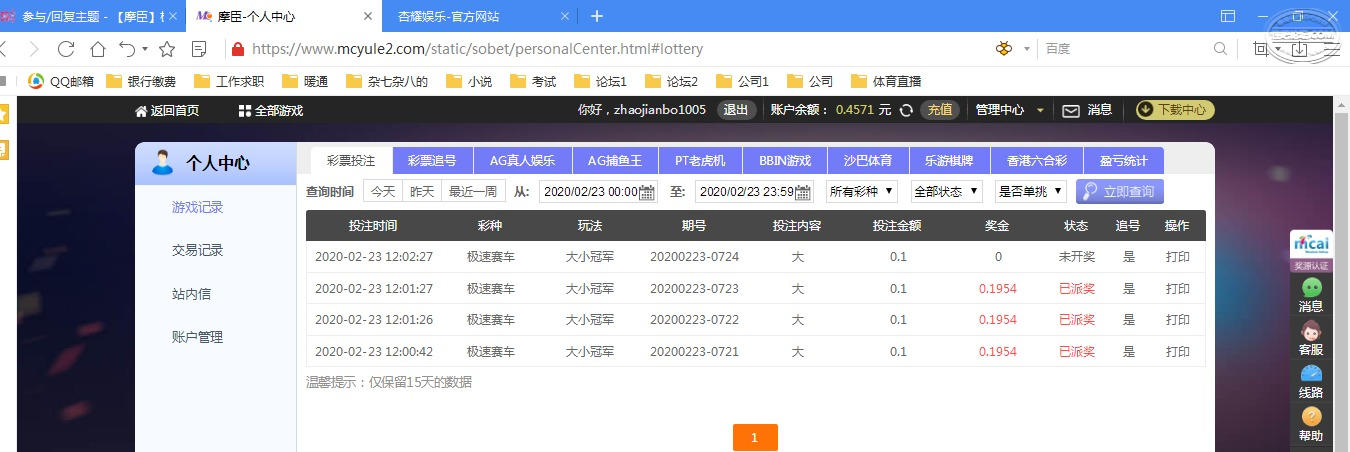
Task: Switch to 香港六合彩 tab
Action: click(x=1037, y=161)
